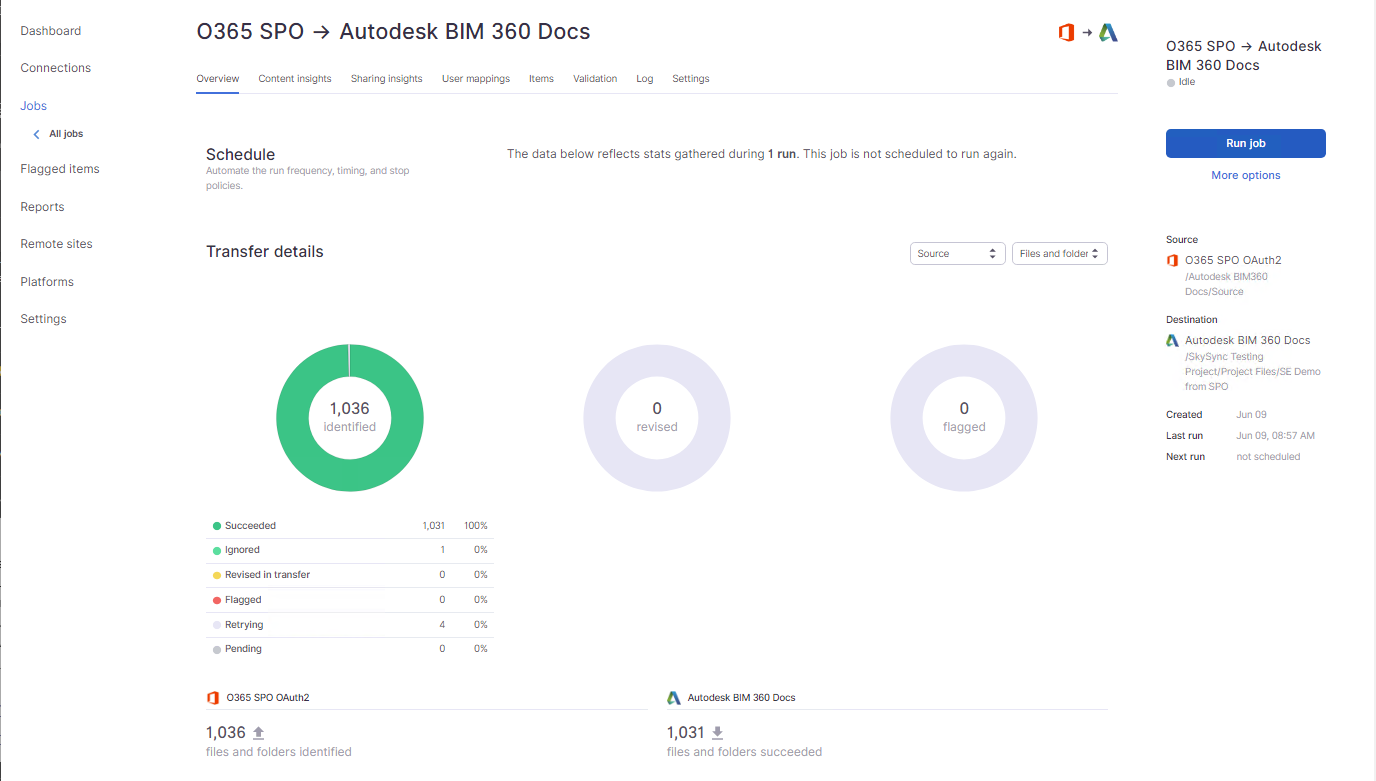Open the Content insights tab
This screenshot has height=781, width=1376.
[295, 79]
